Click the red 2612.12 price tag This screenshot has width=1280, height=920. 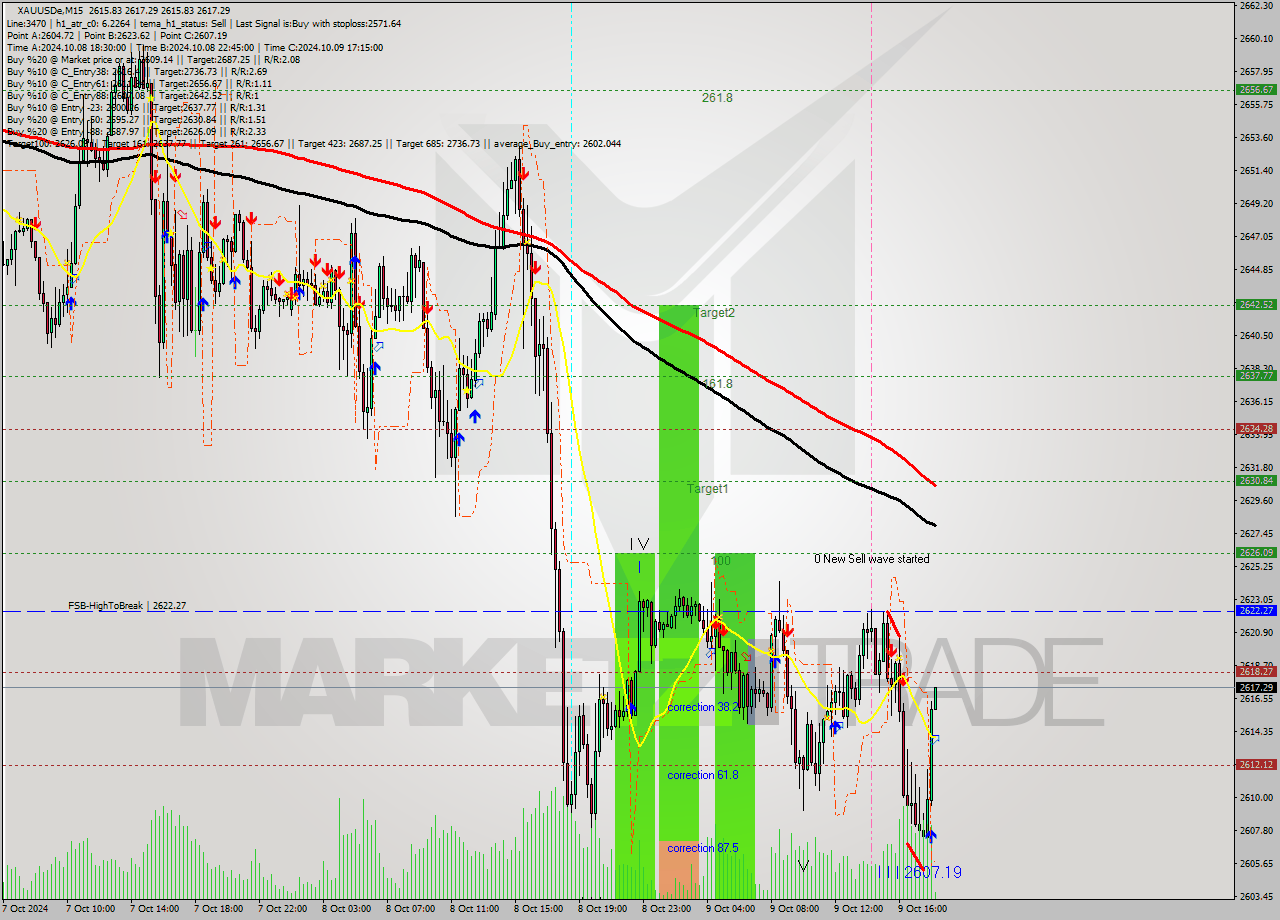(x=1256, y=764)
